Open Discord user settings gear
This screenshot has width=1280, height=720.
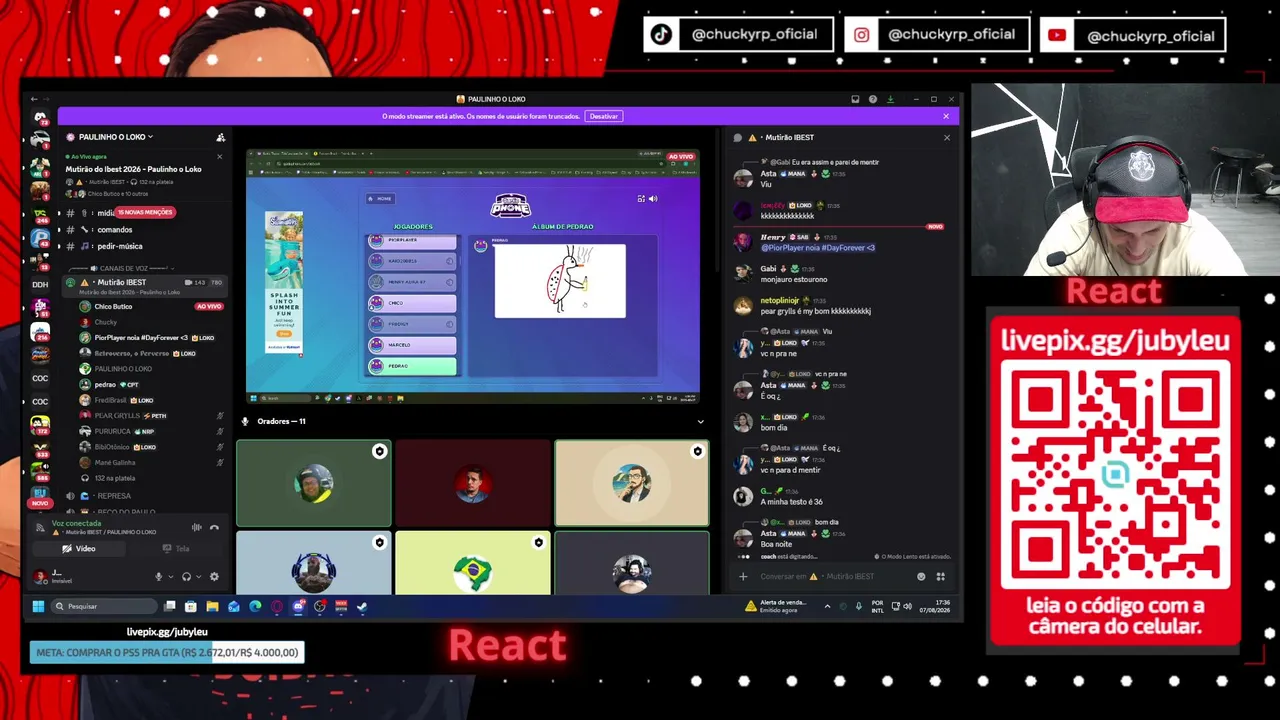[x=214, y=577]
